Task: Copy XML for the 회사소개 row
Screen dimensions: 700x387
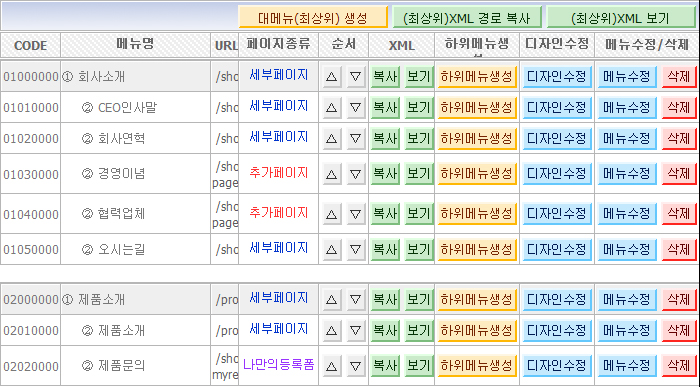Action: [385, 77]
